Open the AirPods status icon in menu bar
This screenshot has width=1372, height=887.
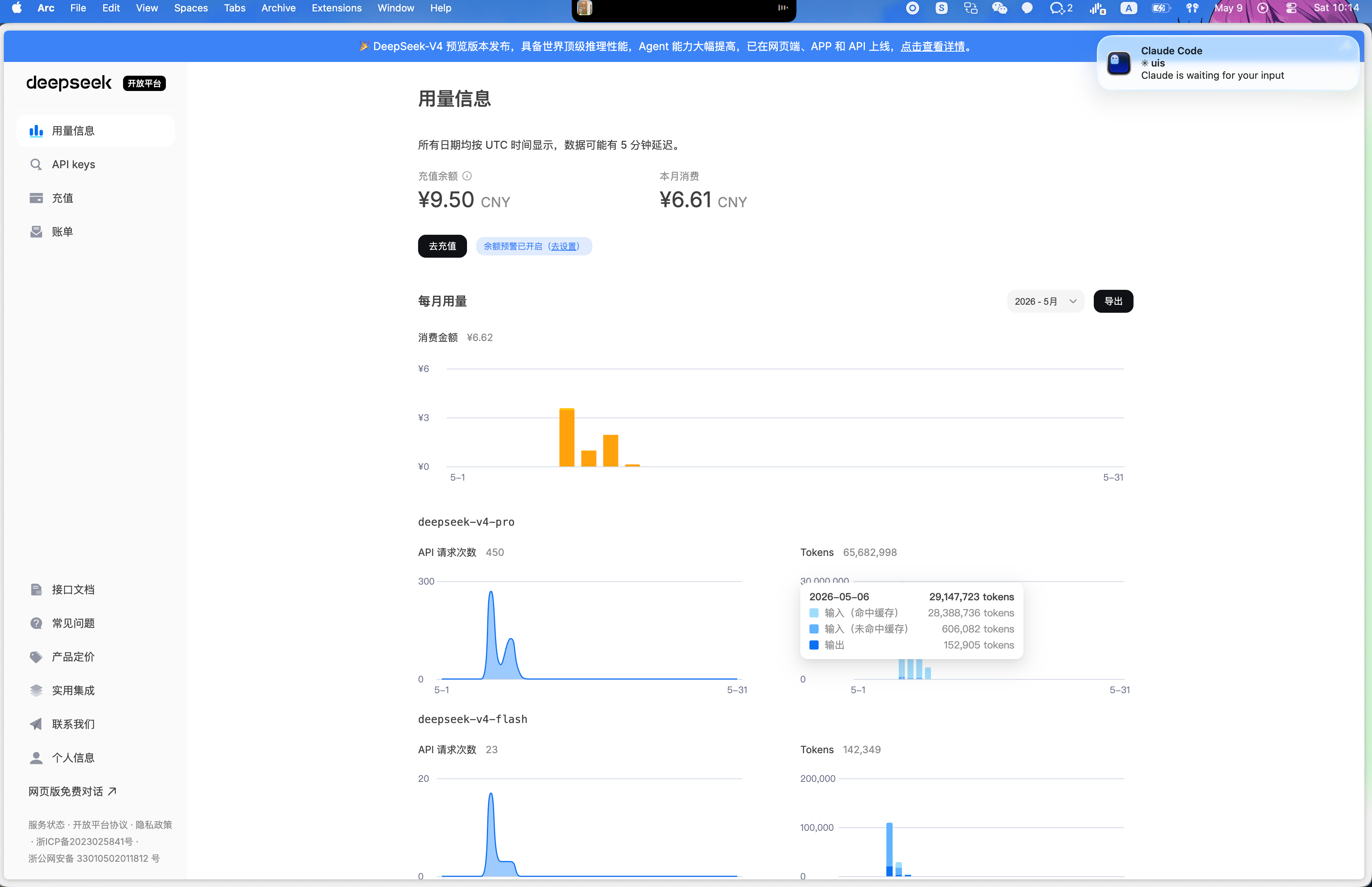pos(1192,8)
